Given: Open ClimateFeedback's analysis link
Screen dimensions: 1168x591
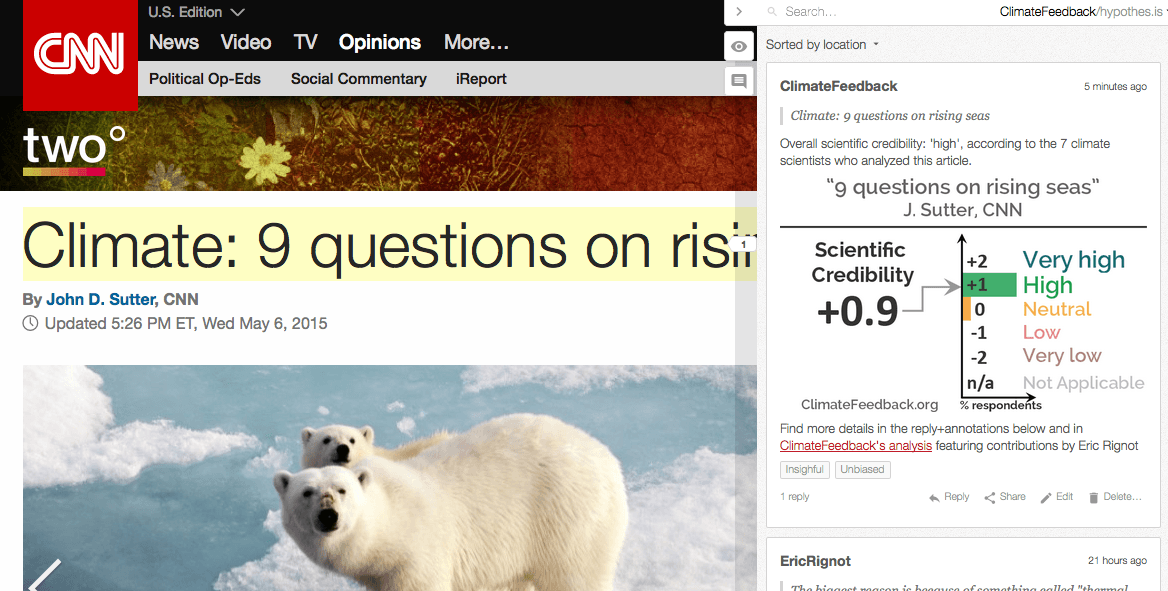Looking at the screenshot, I should point(856,446).
